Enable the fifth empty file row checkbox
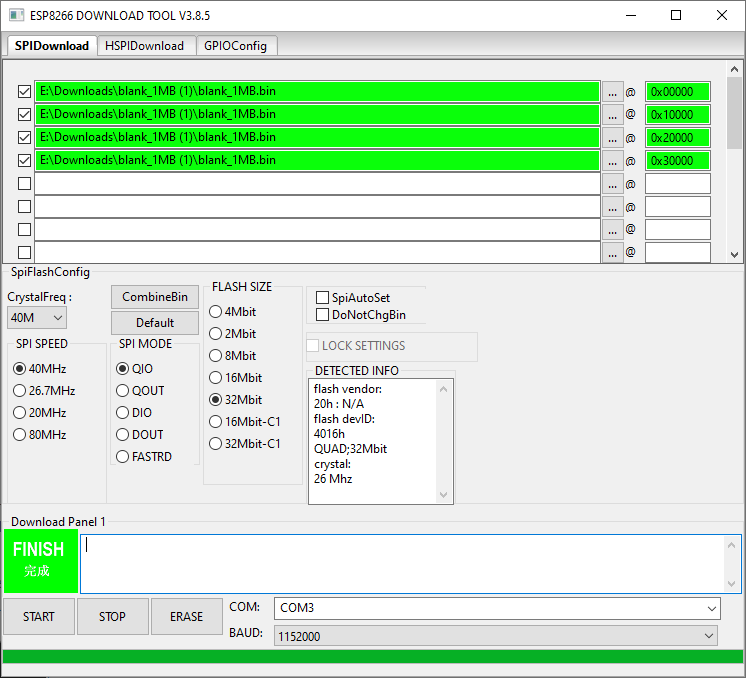Screen dimensions: 746x678 [x=24, y=183]
